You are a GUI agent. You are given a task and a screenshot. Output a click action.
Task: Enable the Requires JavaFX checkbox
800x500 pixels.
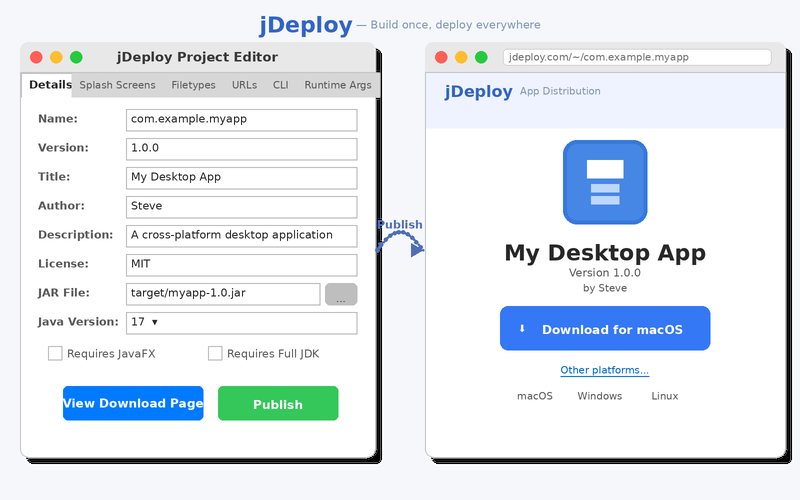[x=55, y=353]
